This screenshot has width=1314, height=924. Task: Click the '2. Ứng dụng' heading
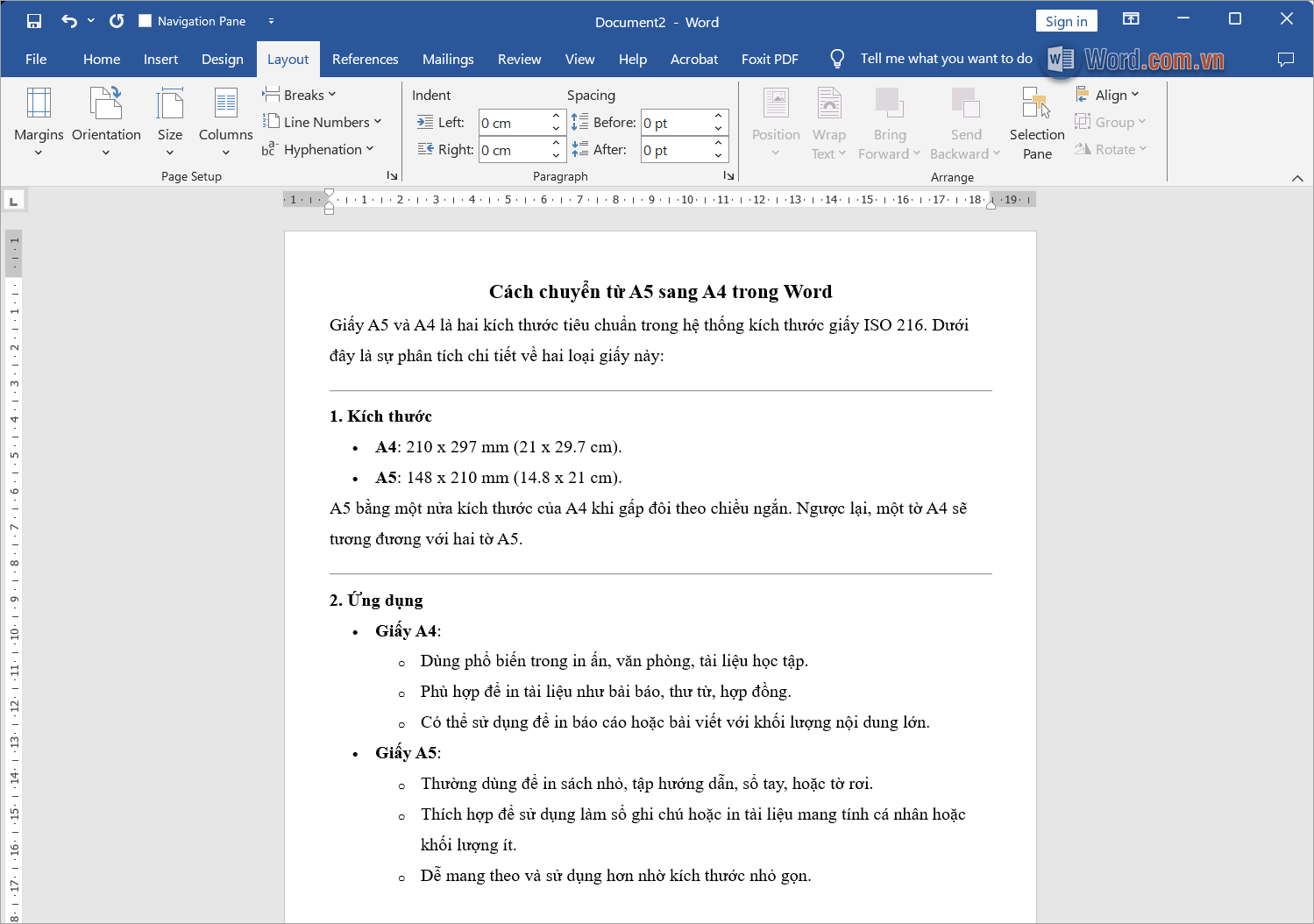376,601
